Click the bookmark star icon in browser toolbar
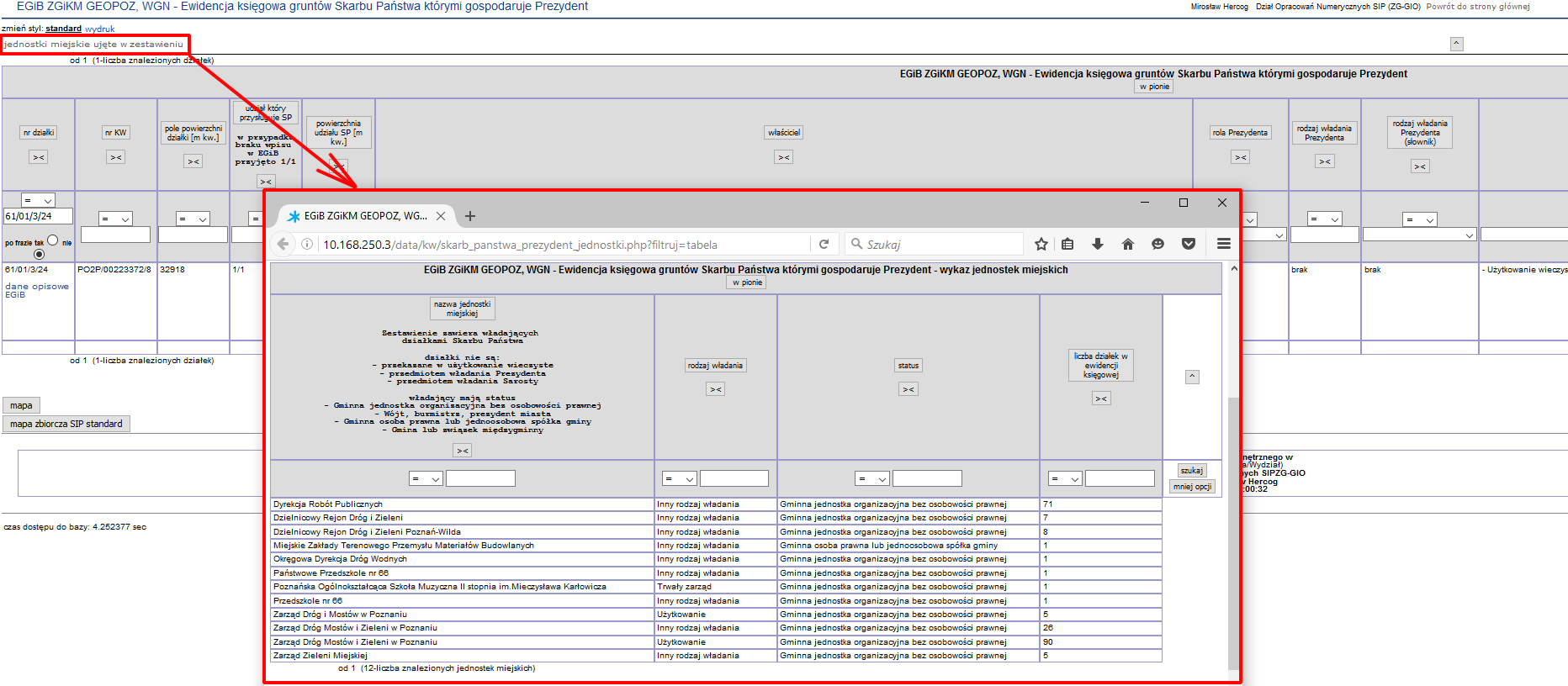Screen dimensions: 1568x686 (x=1041, y=244)
